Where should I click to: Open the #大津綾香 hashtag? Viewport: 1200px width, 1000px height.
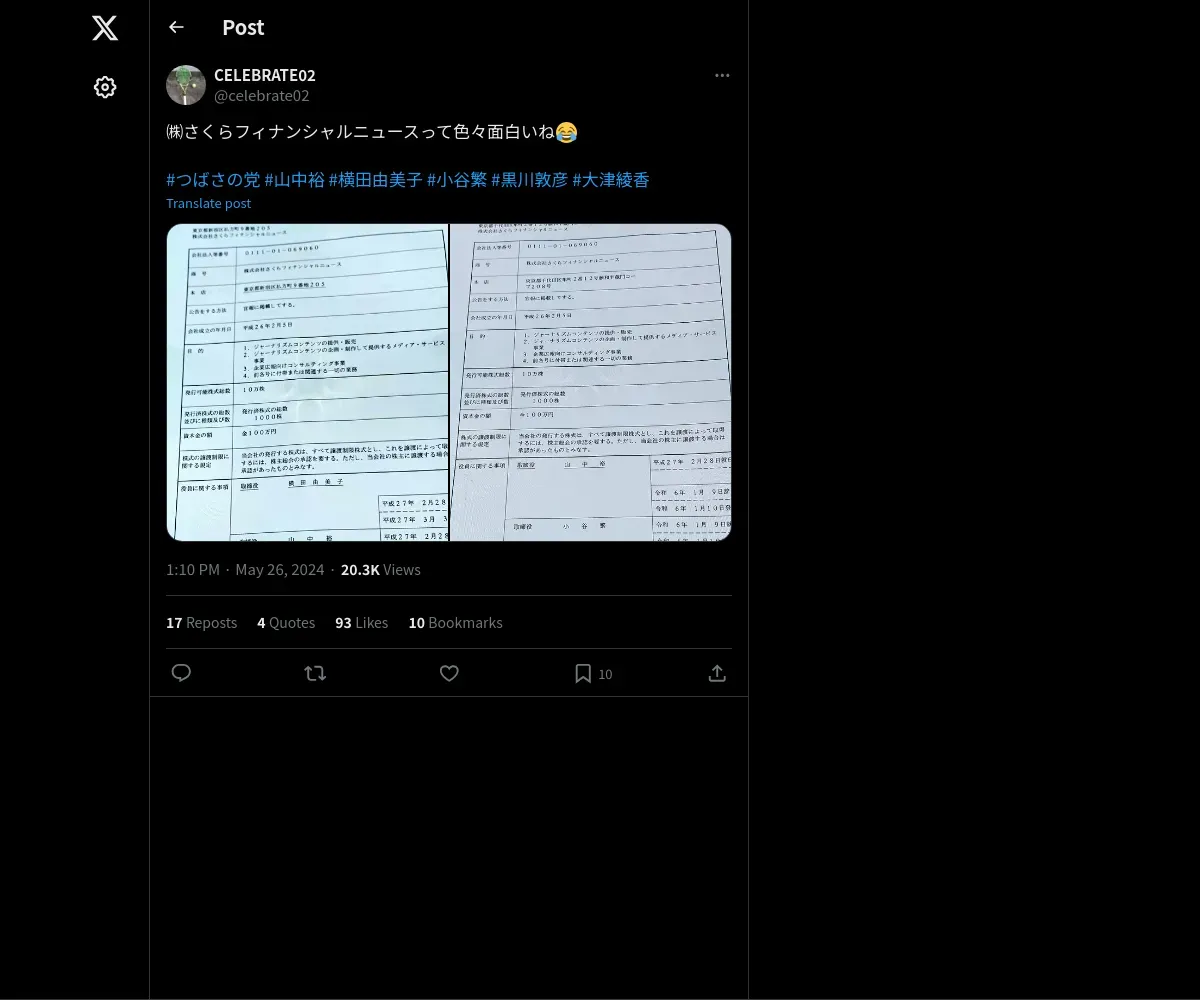[x=611, y=180]
